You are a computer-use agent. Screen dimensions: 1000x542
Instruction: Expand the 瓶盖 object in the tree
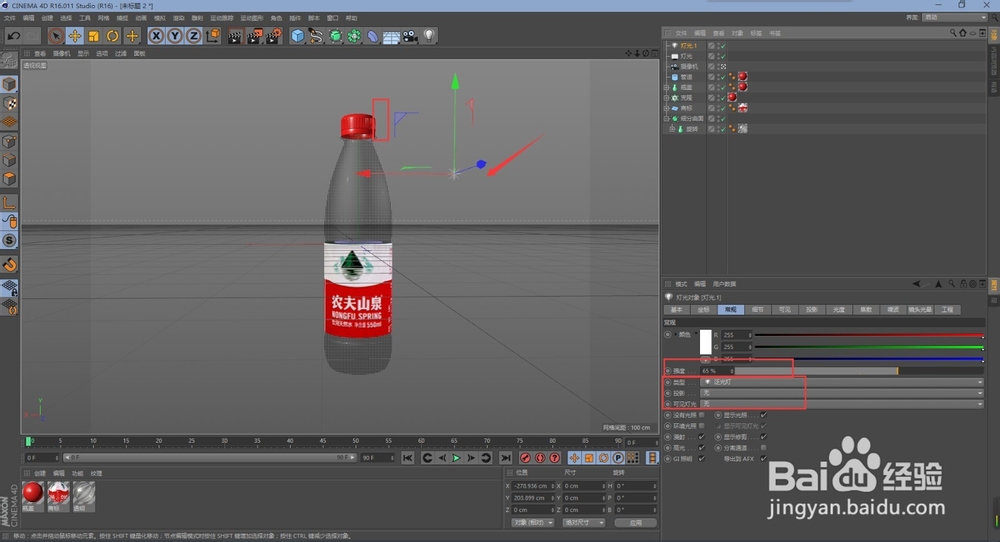(667, 87)
